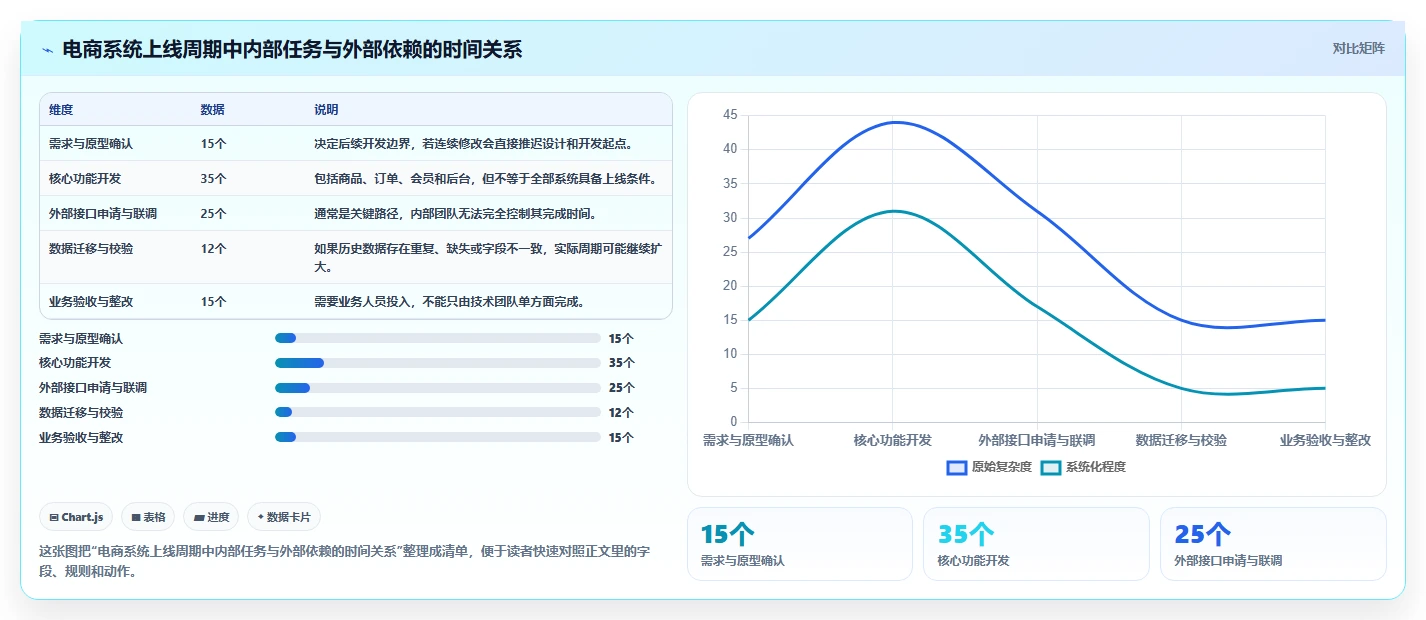Click the lightning icon beside the title

[x=48, y=50]
